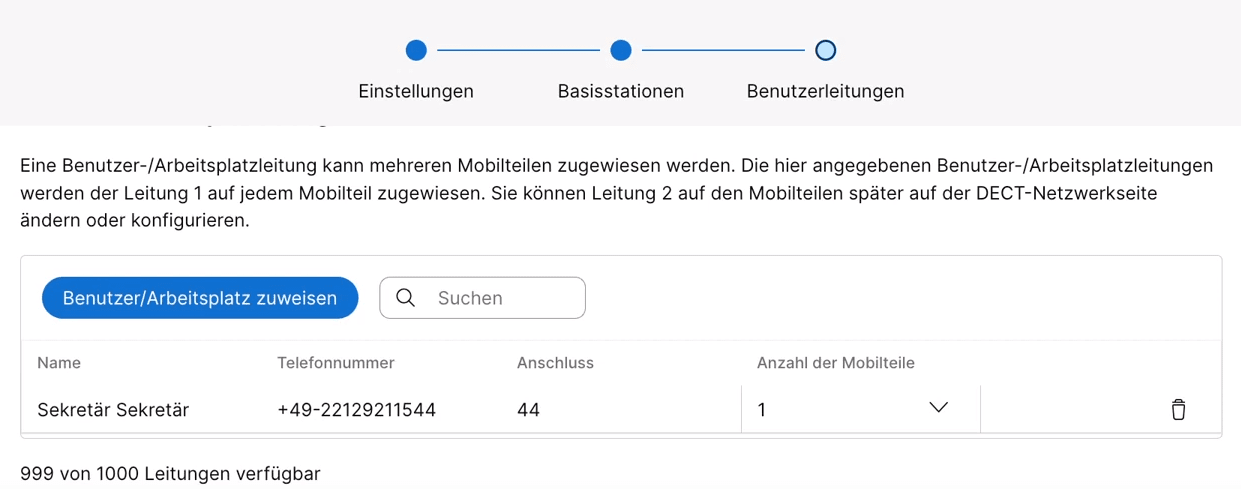Screen dimensions: 1241x489
Task: Go to the Einstellungen step circle
Action: pos(416,50)
